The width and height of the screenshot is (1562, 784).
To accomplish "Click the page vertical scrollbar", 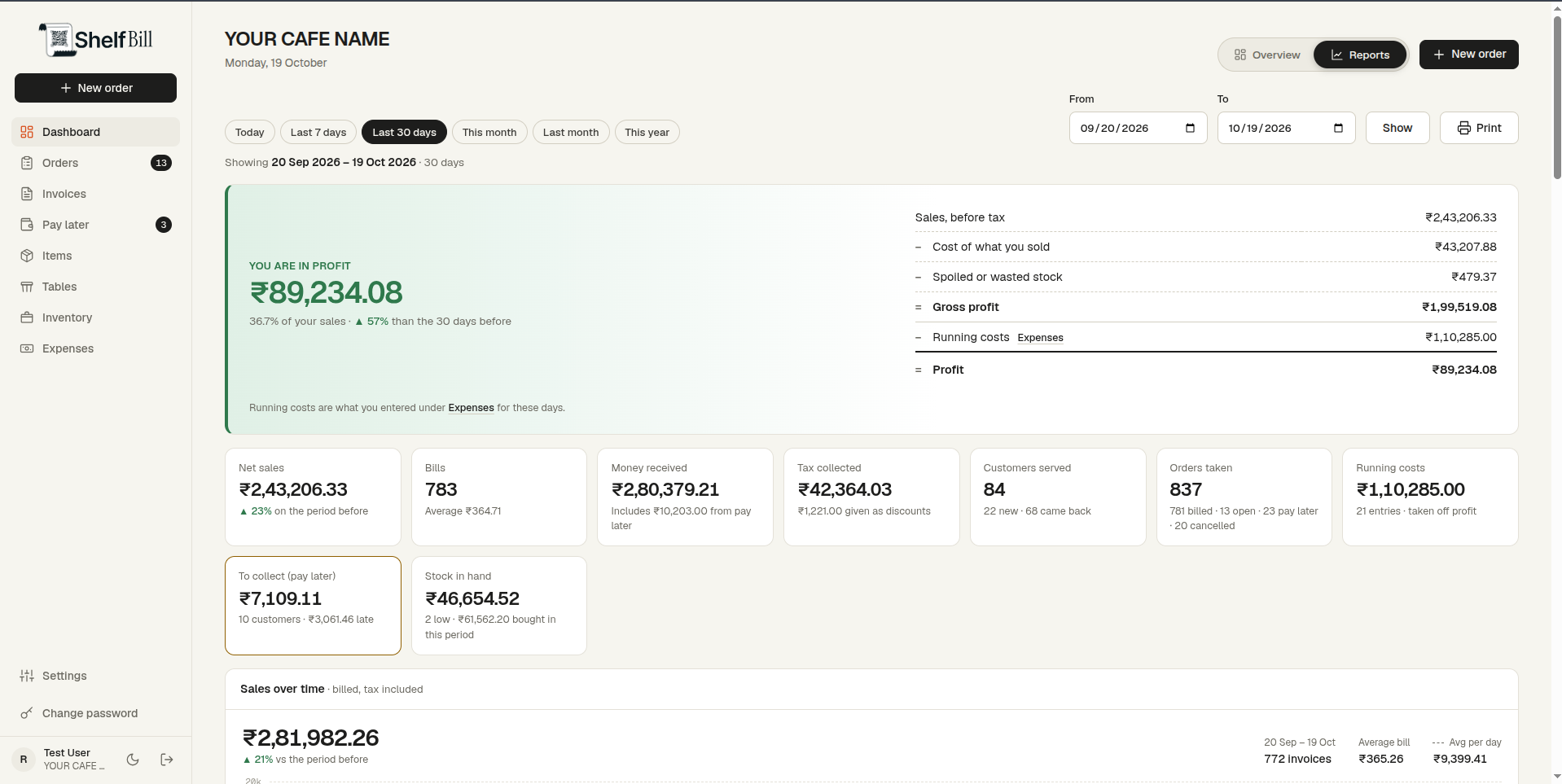I will (x=1557, y=98).
